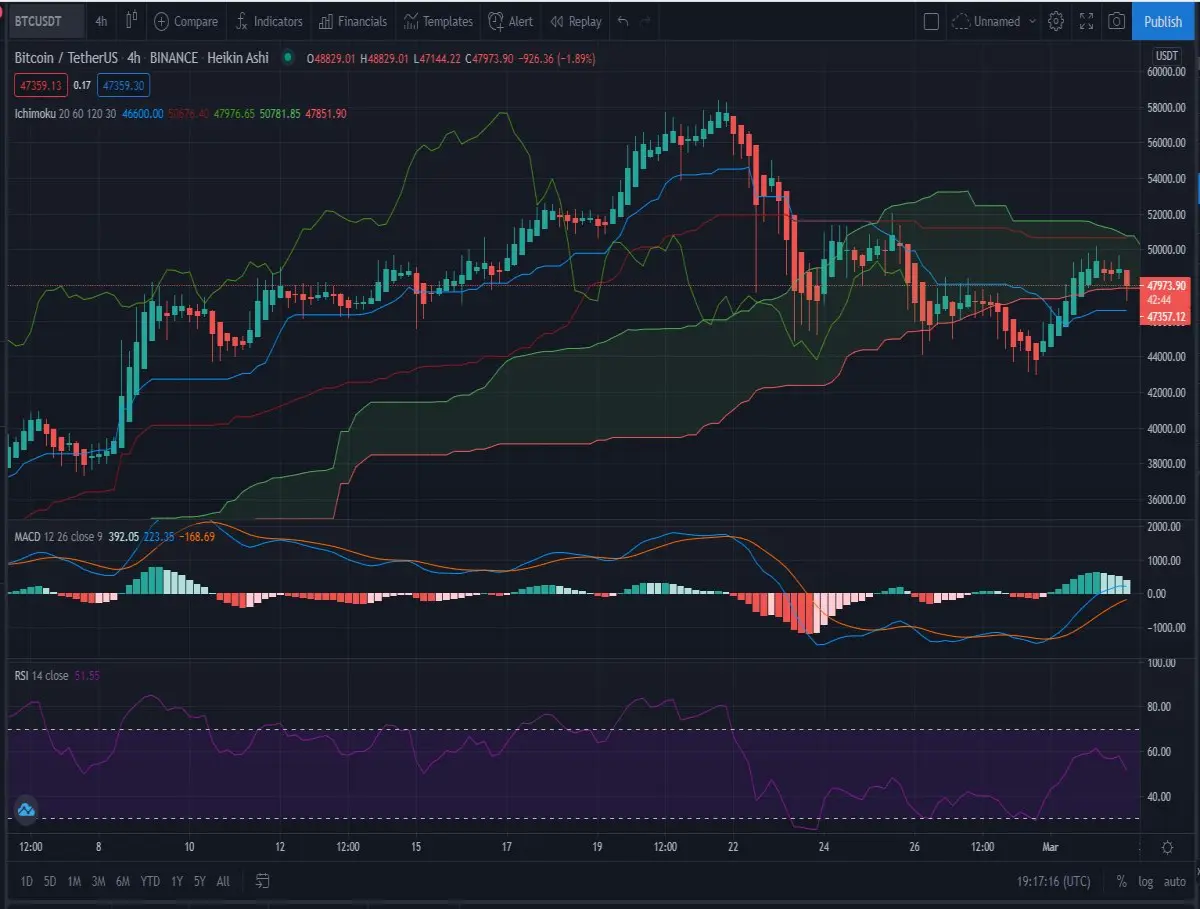
Task: Toggle auto scale mode
Action: click(x=1175, y=882)
